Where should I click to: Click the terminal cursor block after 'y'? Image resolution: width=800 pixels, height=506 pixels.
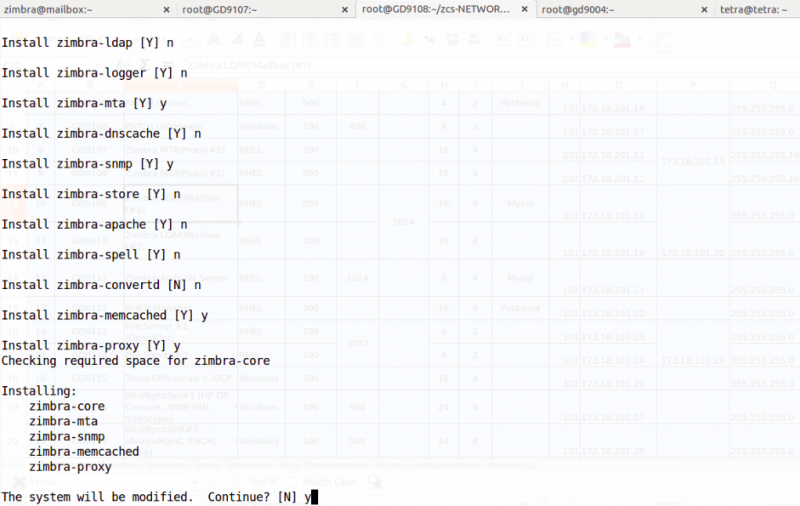(x=314, y=497)
